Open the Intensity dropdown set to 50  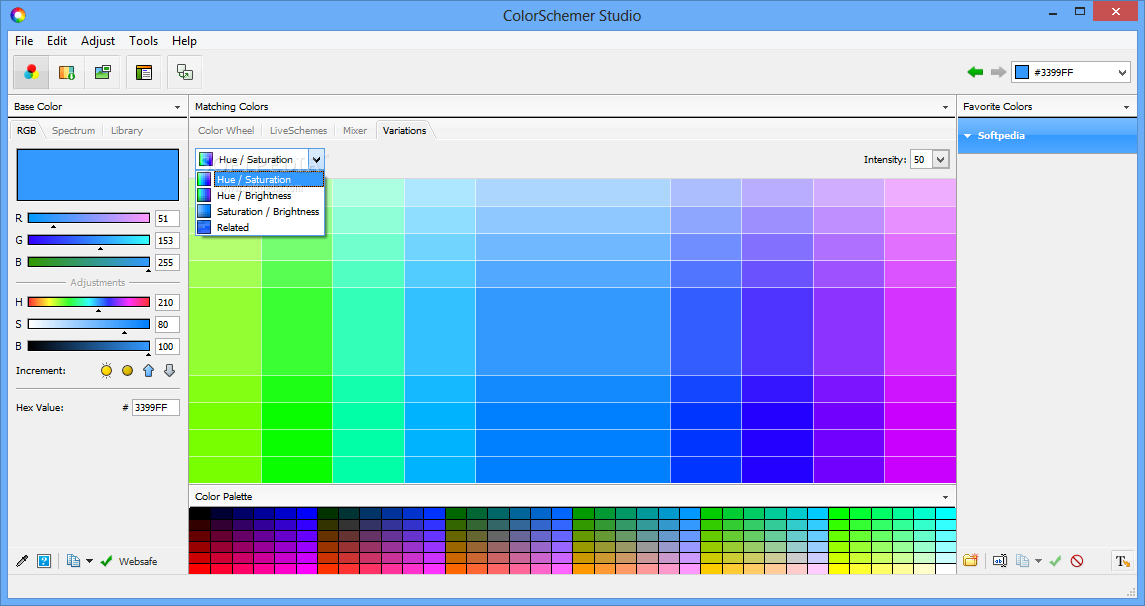pyautogui.click(x=941, y=159)
